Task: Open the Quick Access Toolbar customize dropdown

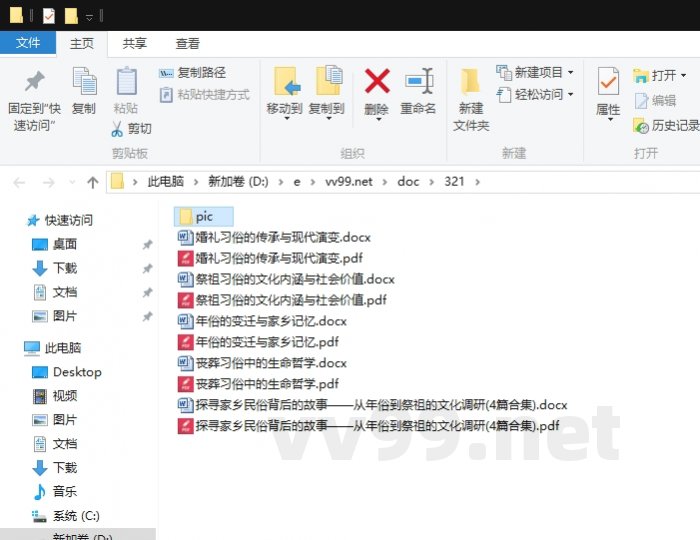Action: (89, 17)
